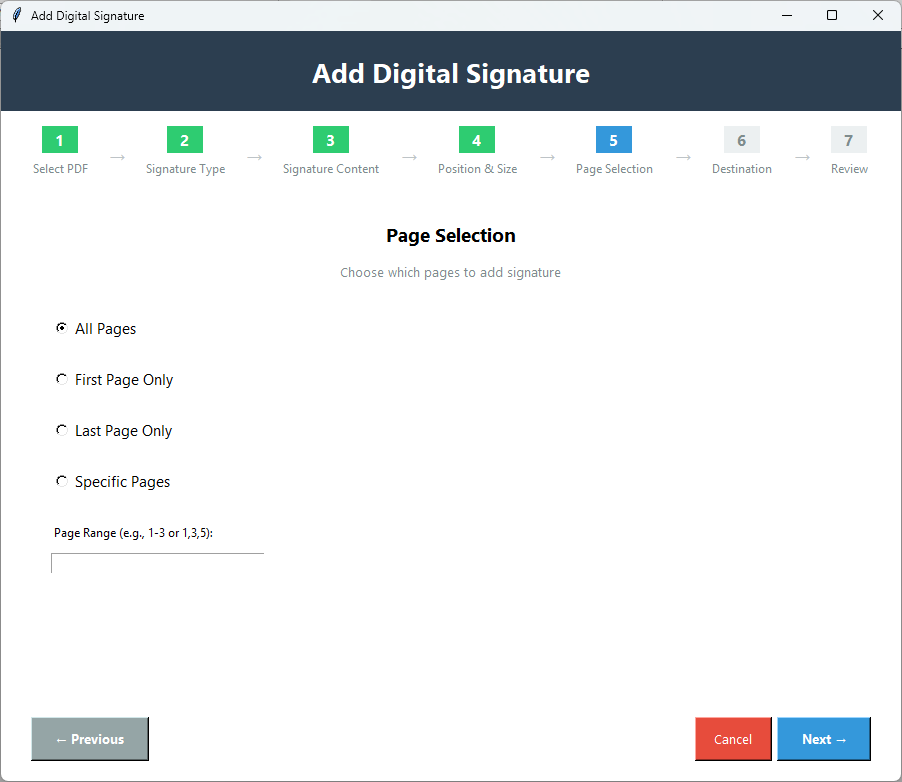This screenshot has width=902, height=782.
Task: Proceed using the Next button
Action: [823, 738]
